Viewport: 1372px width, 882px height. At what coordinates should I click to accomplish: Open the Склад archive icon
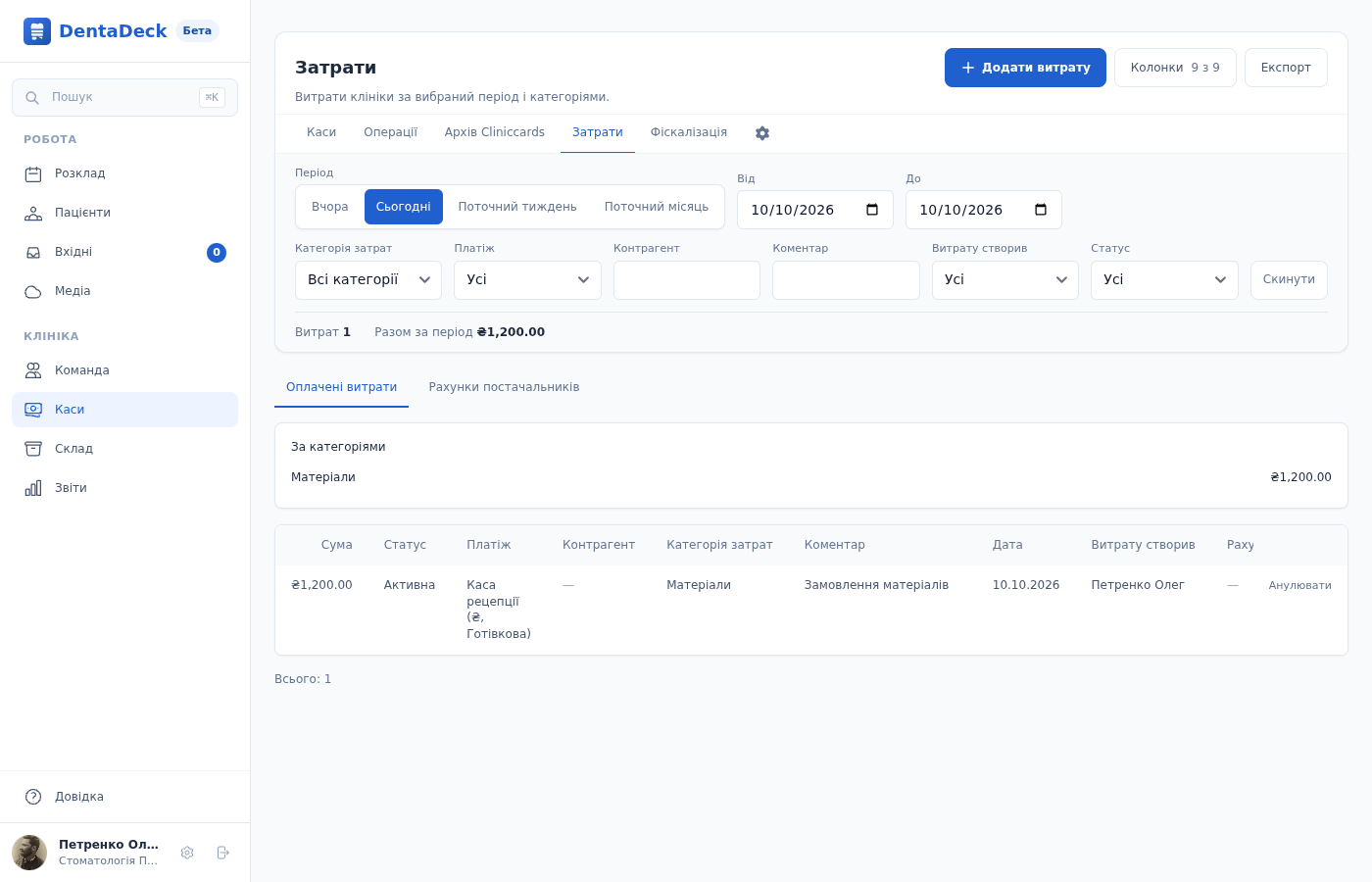33,449
